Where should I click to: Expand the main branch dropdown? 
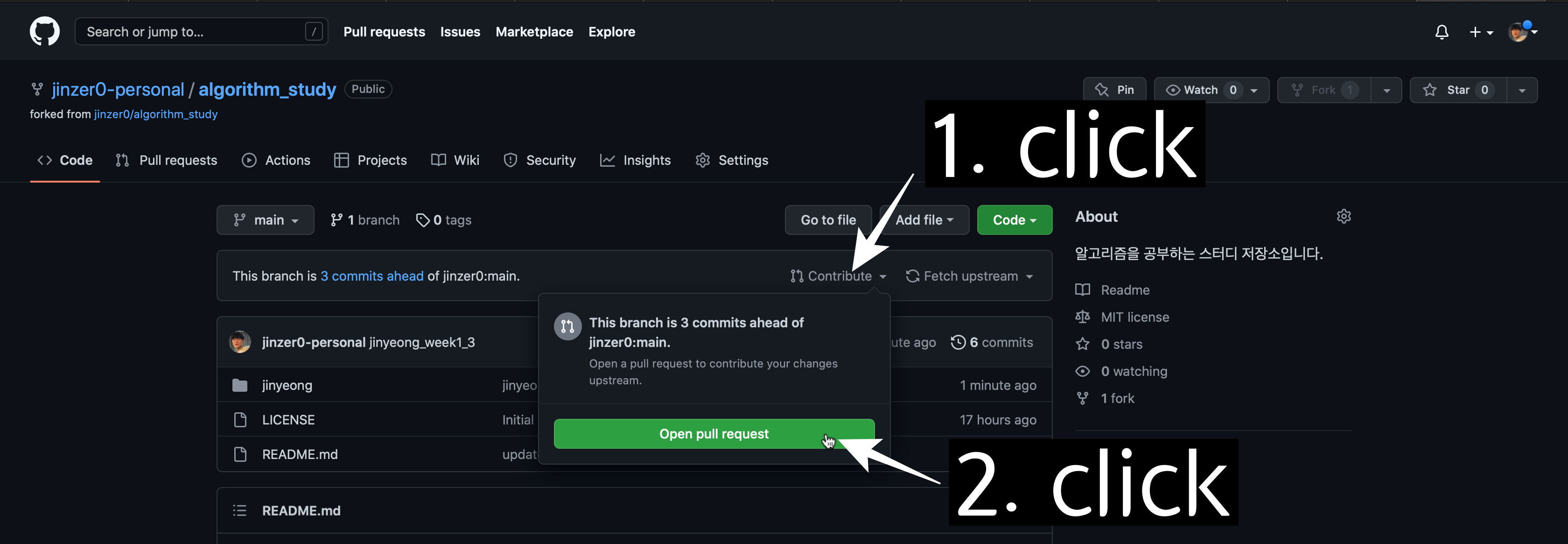coord(266,220)
